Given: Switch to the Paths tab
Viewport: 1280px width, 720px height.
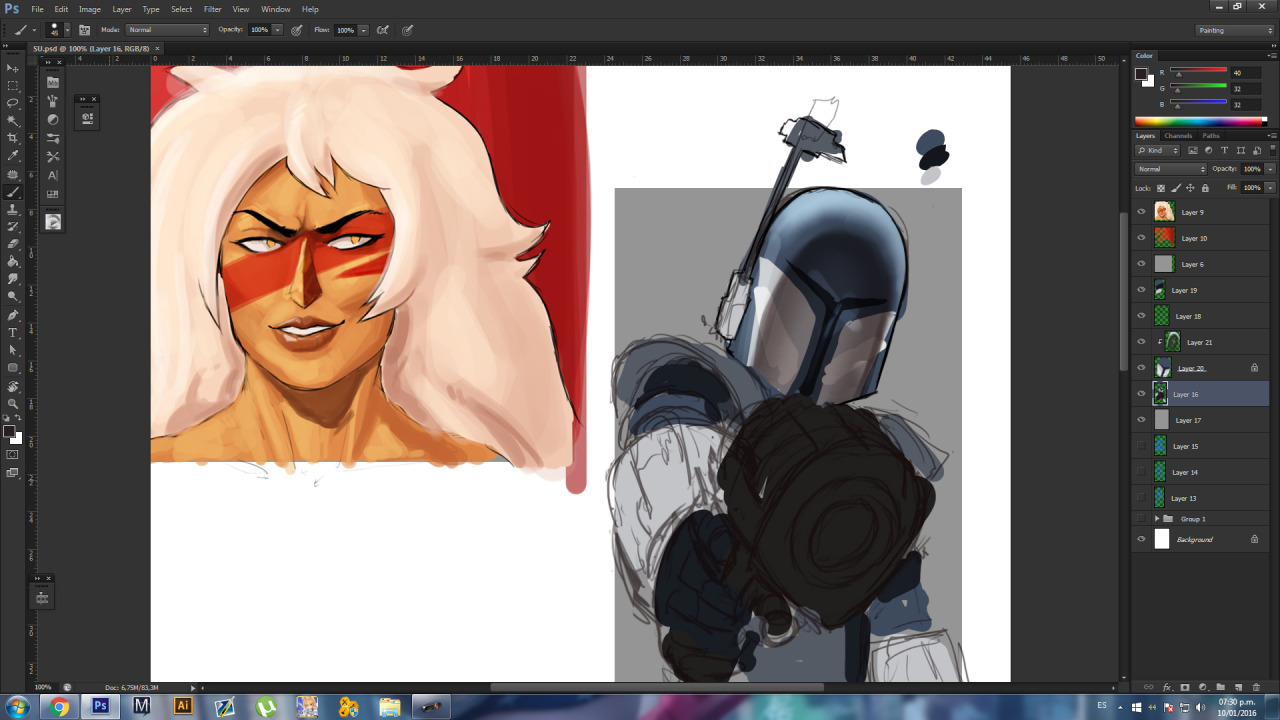Looking at the screenshot, I should (x=1211, y=136).
